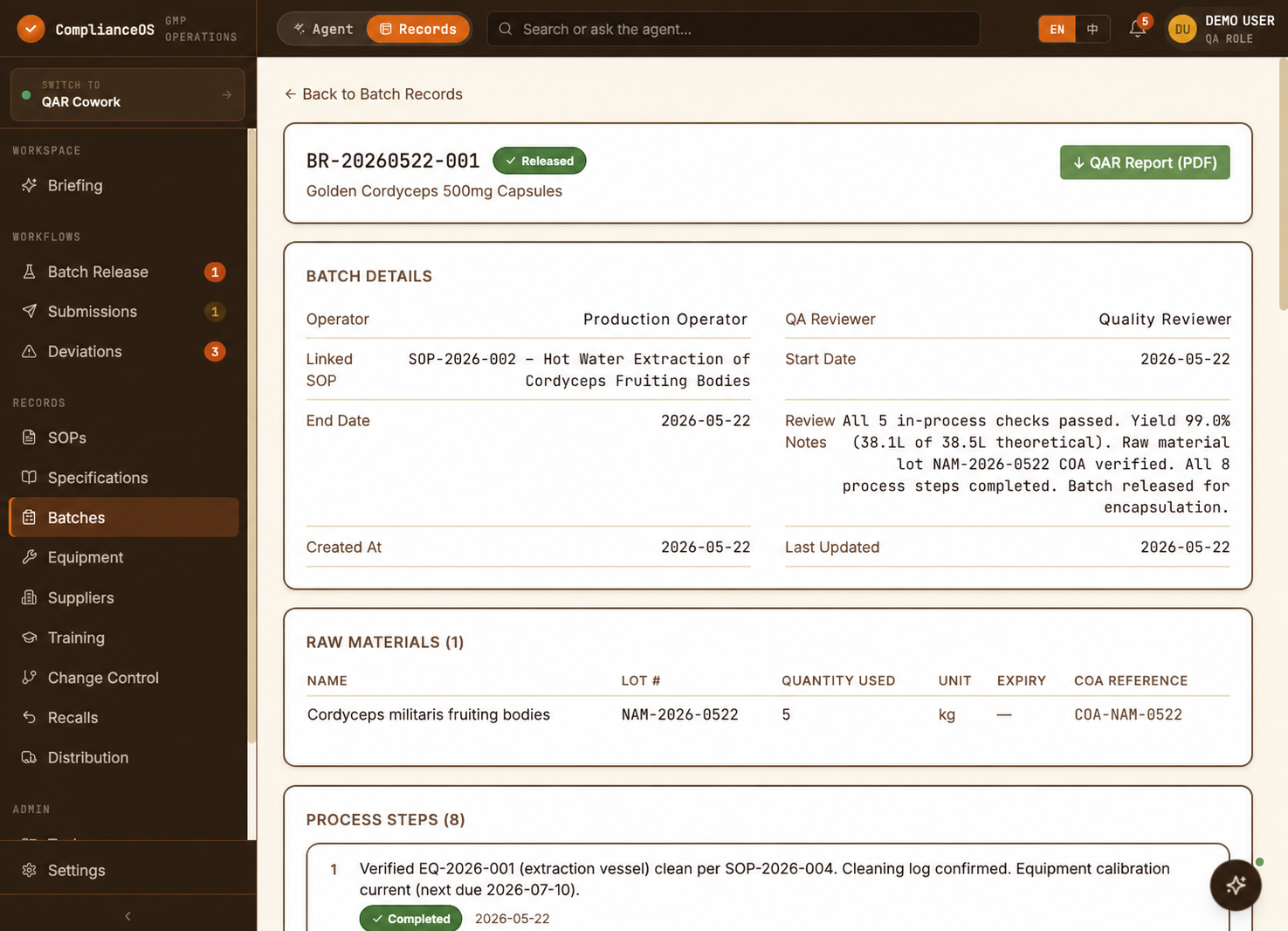Viewport: 1288px width, 931px height.
Task: Click the RAW MATERIALS (1) heading
Action: tap(385, 642)
